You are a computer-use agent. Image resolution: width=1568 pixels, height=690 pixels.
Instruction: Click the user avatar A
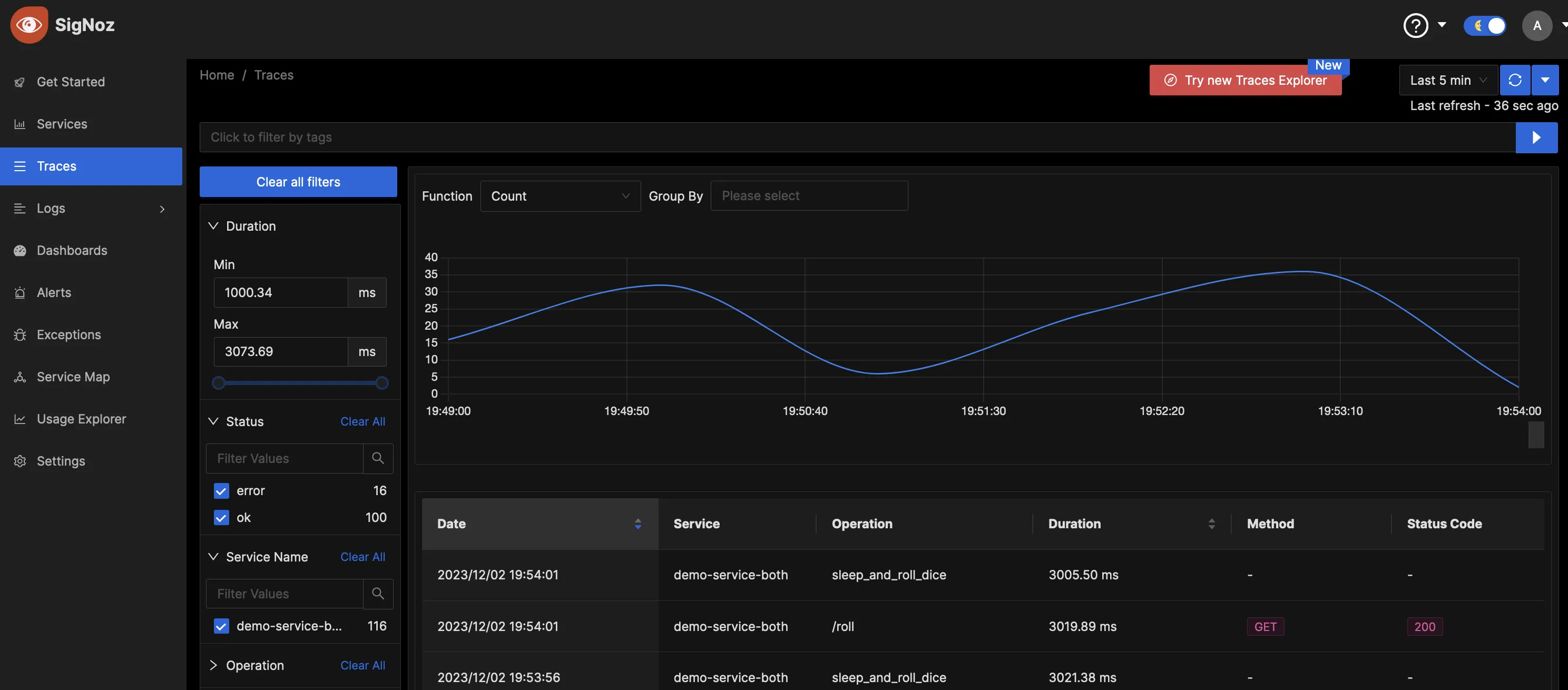tap(1537, 26)
